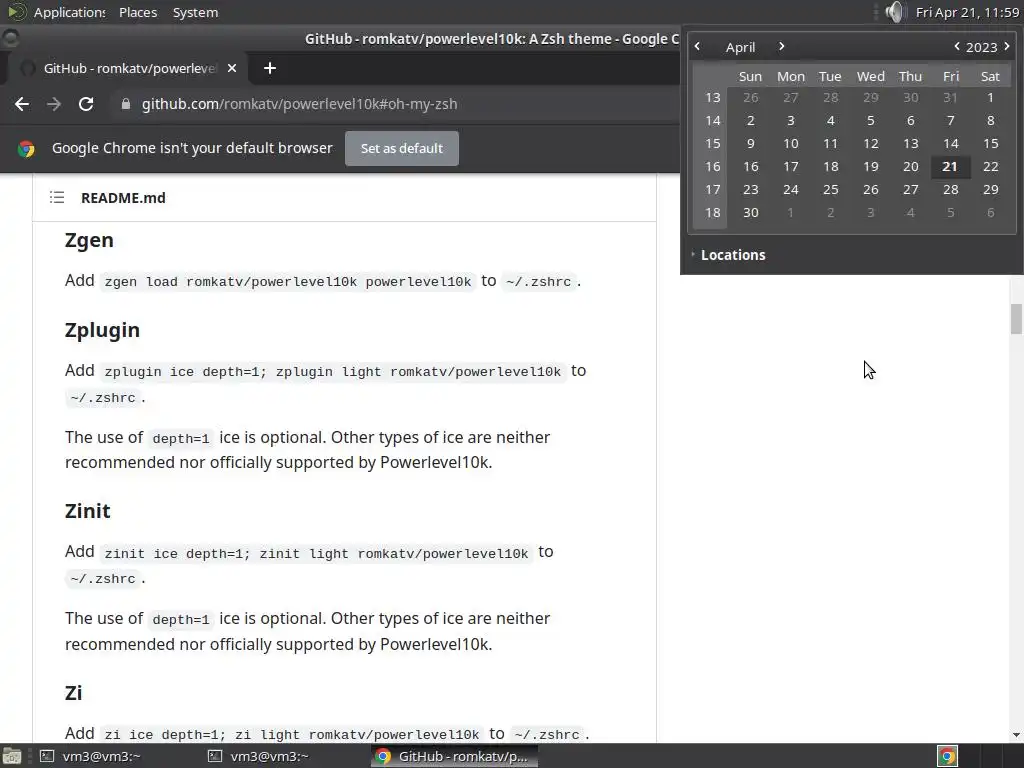The height and width of the screenshot is (768, 1024).
Task: Click the browser forward arrow
Action: pos(54,104)
